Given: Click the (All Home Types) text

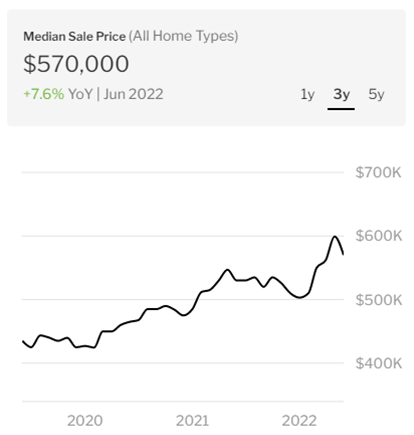Looking at the screenshot, I should [x=183, y=36].
